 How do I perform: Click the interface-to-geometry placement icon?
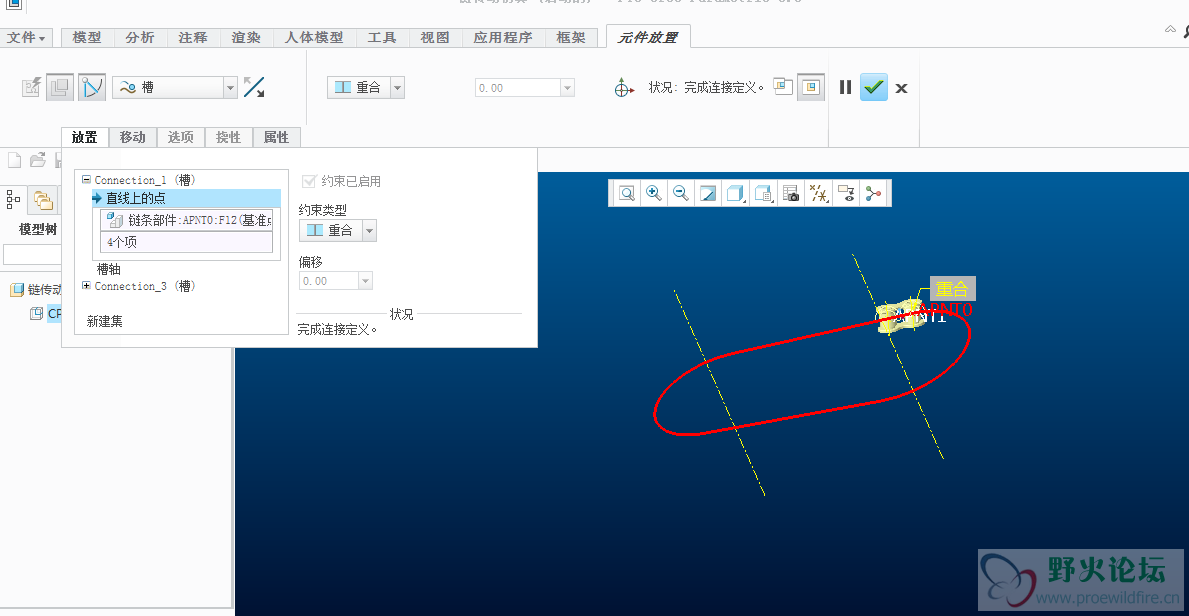[31, 88]
